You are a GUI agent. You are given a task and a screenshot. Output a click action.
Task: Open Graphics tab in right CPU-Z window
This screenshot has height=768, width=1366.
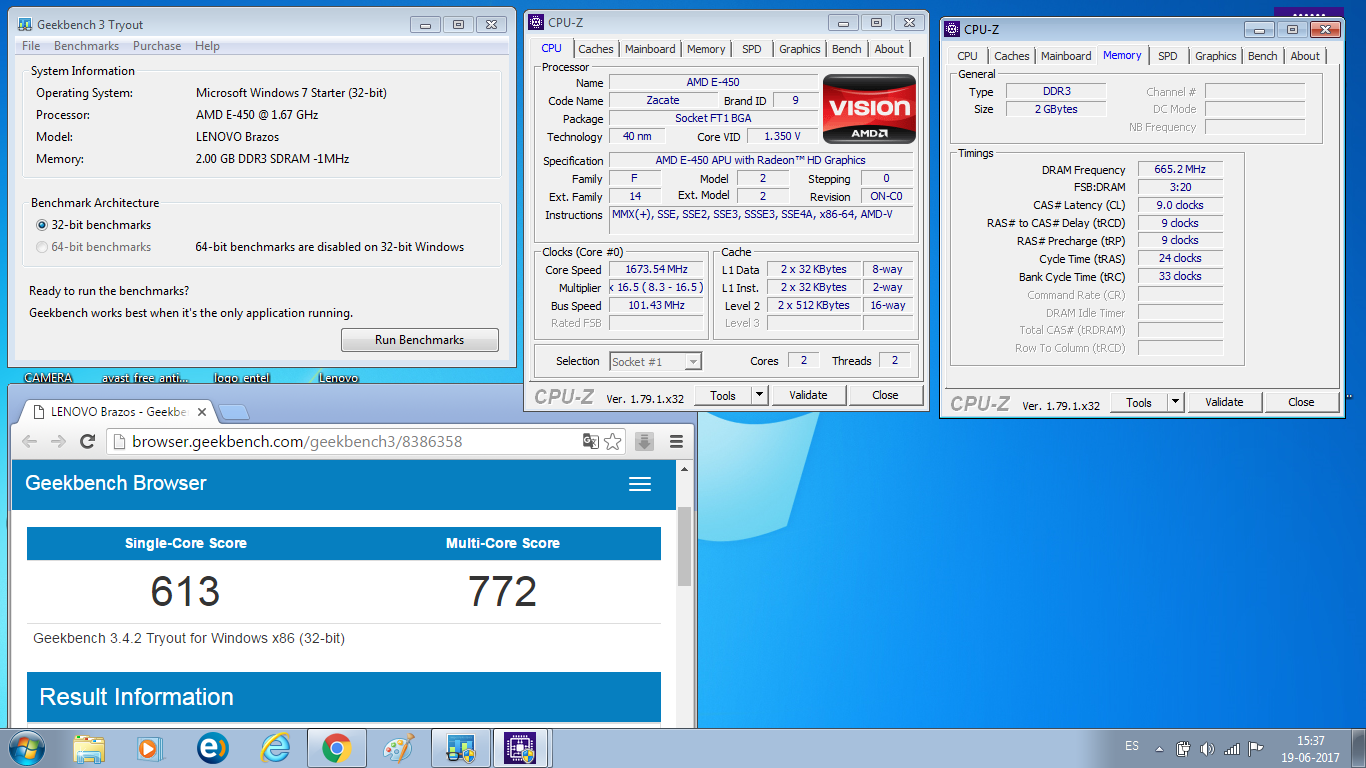[x=1216, y=56]
